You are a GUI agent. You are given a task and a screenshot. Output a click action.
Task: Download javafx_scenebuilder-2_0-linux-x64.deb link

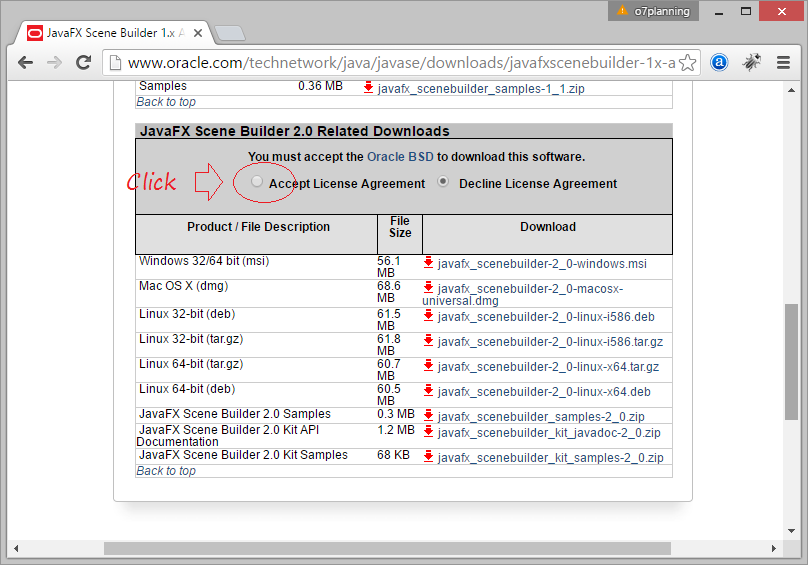tap(544, 392)
